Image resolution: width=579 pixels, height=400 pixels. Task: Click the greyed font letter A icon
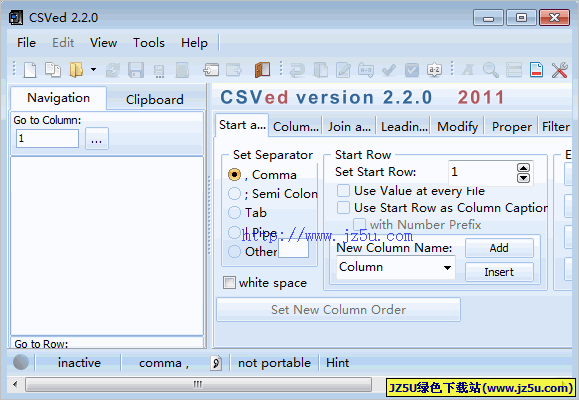pyautogui.click(x=468, y=69)
